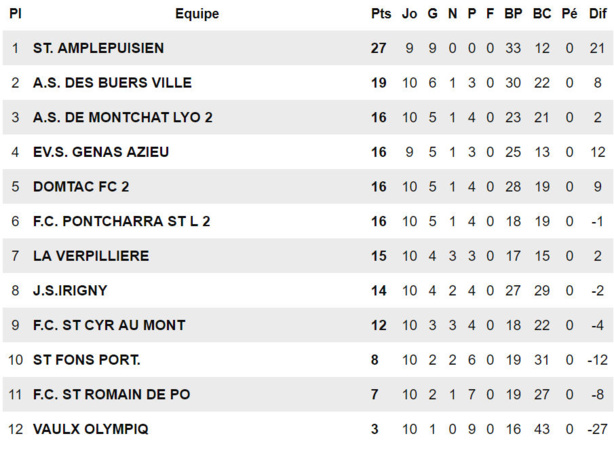Viewport: 614px width, 453px height.
Task: Open the A.S. DE MONTCHAT LYO 2 team
Action: pos(122,118)
